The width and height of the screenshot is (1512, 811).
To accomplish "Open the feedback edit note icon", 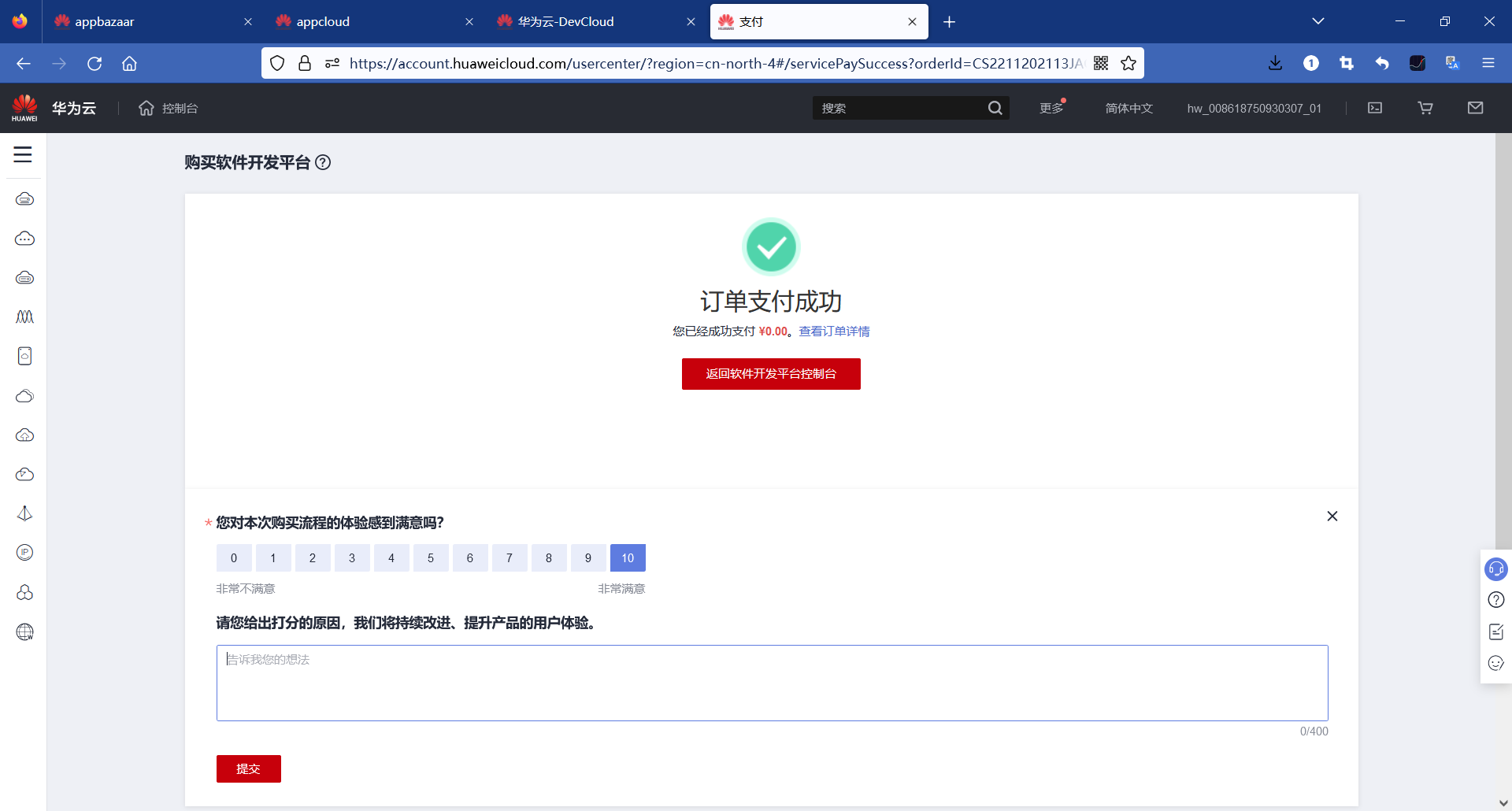I will 1495,631.
